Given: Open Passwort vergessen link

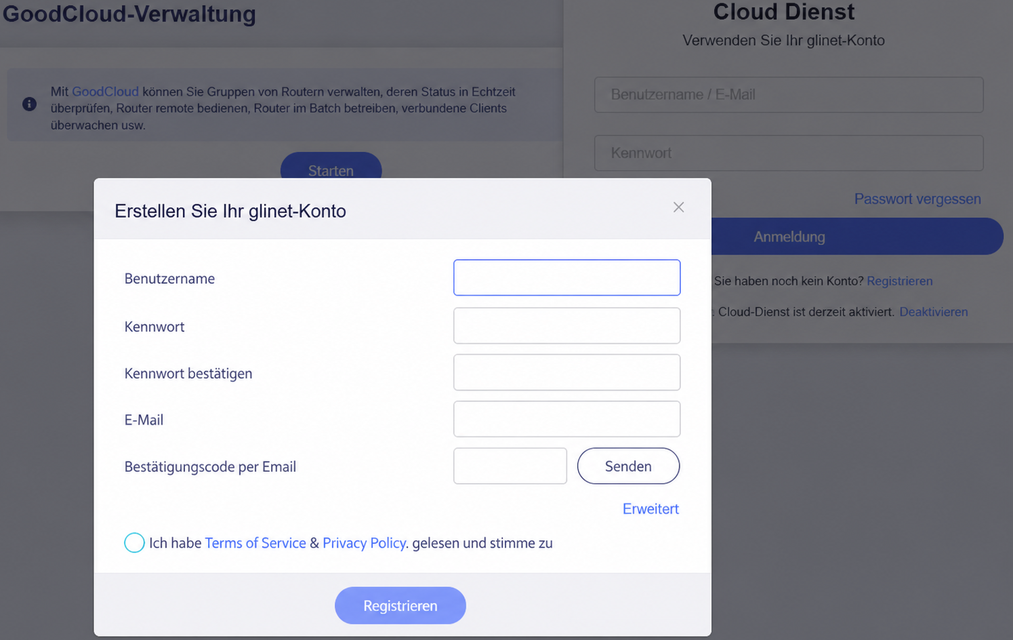Looking at the screenshot, I should (x=917, y=199).
